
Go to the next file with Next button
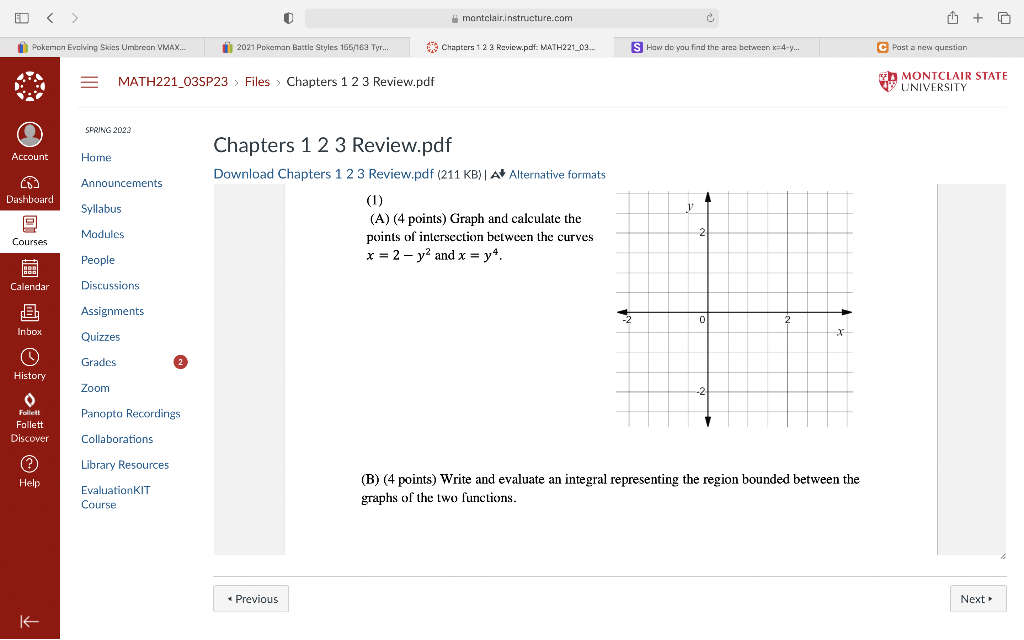977,598
